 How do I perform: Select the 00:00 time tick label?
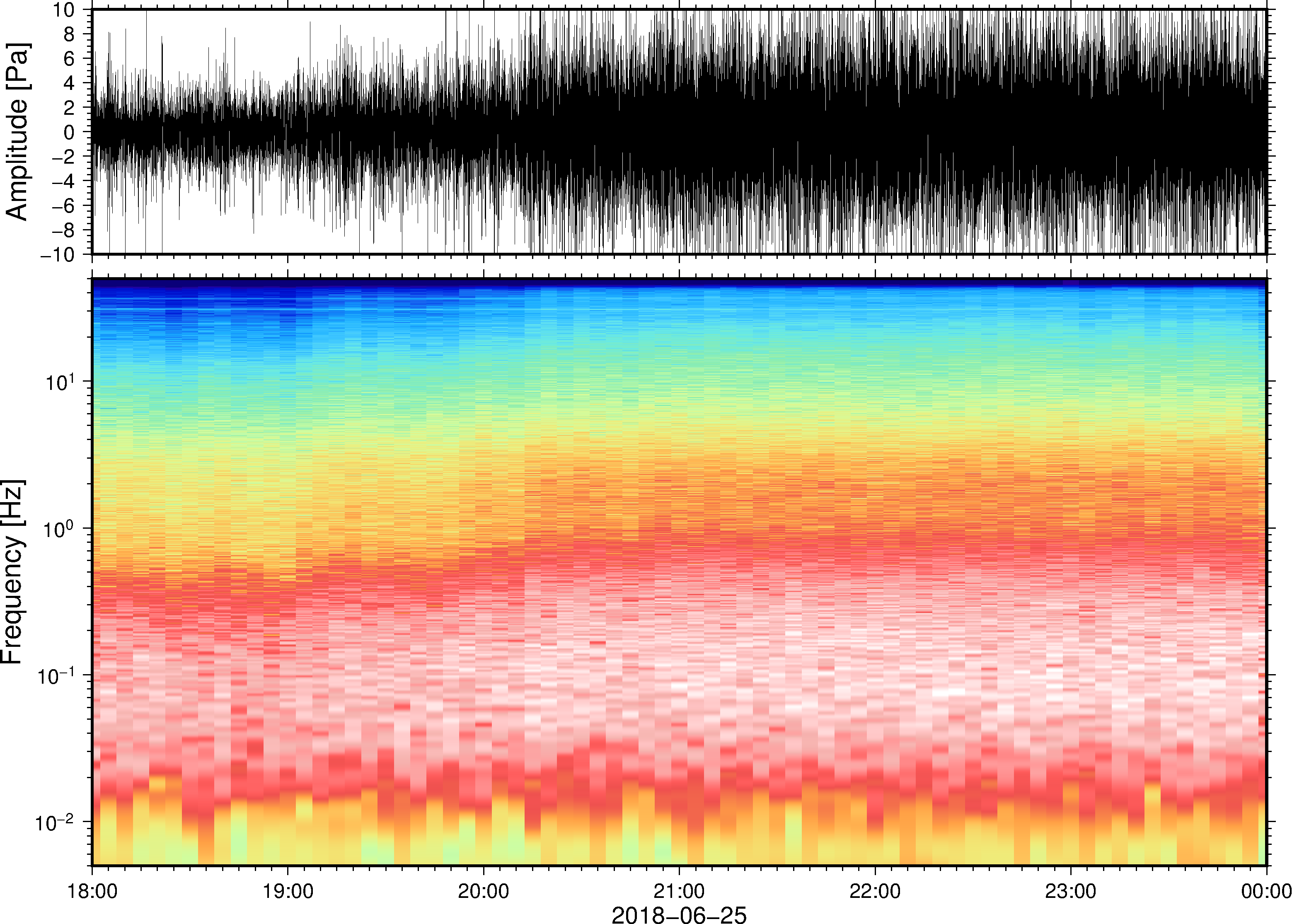tap(1266, 891)
